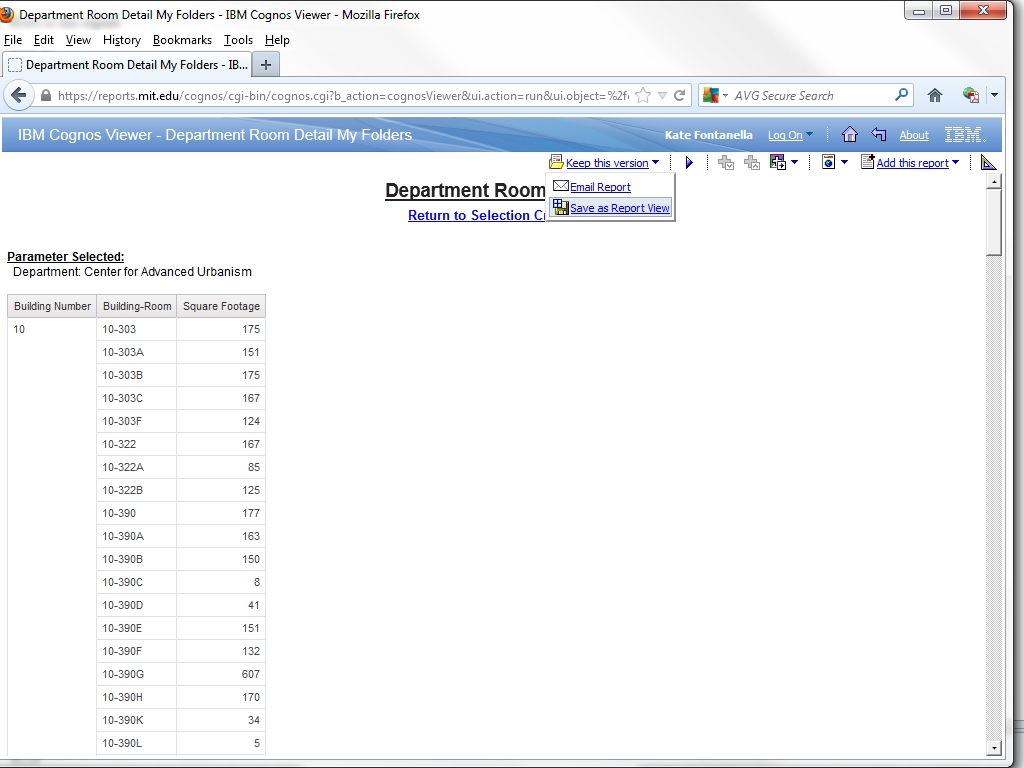Choose Save as Report View
This screenshot has width=1024, height=768.
coord(619,208)
